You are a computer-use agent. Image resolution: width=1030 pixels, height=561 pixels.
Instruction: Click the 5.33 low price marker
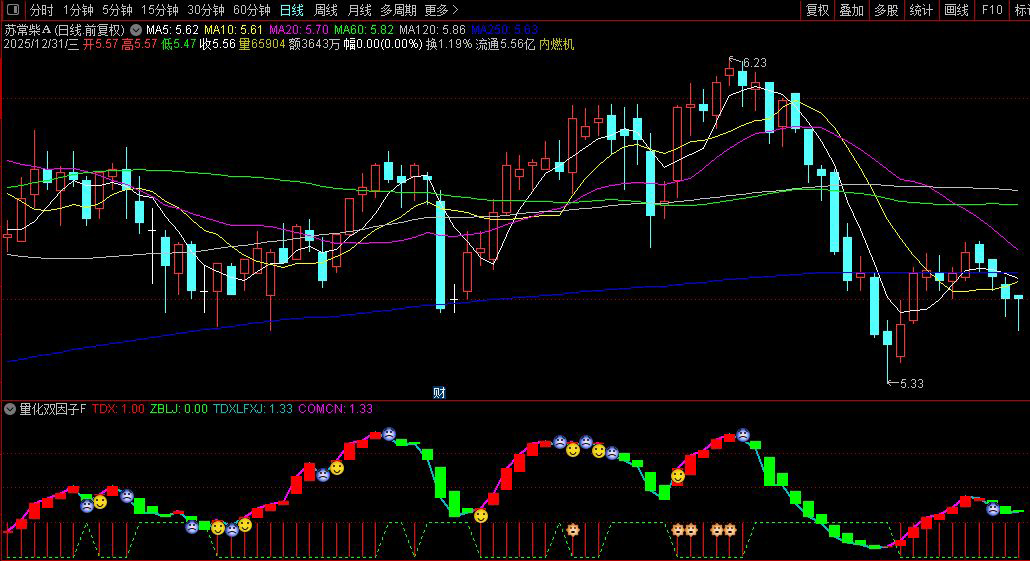coord(911,384)
